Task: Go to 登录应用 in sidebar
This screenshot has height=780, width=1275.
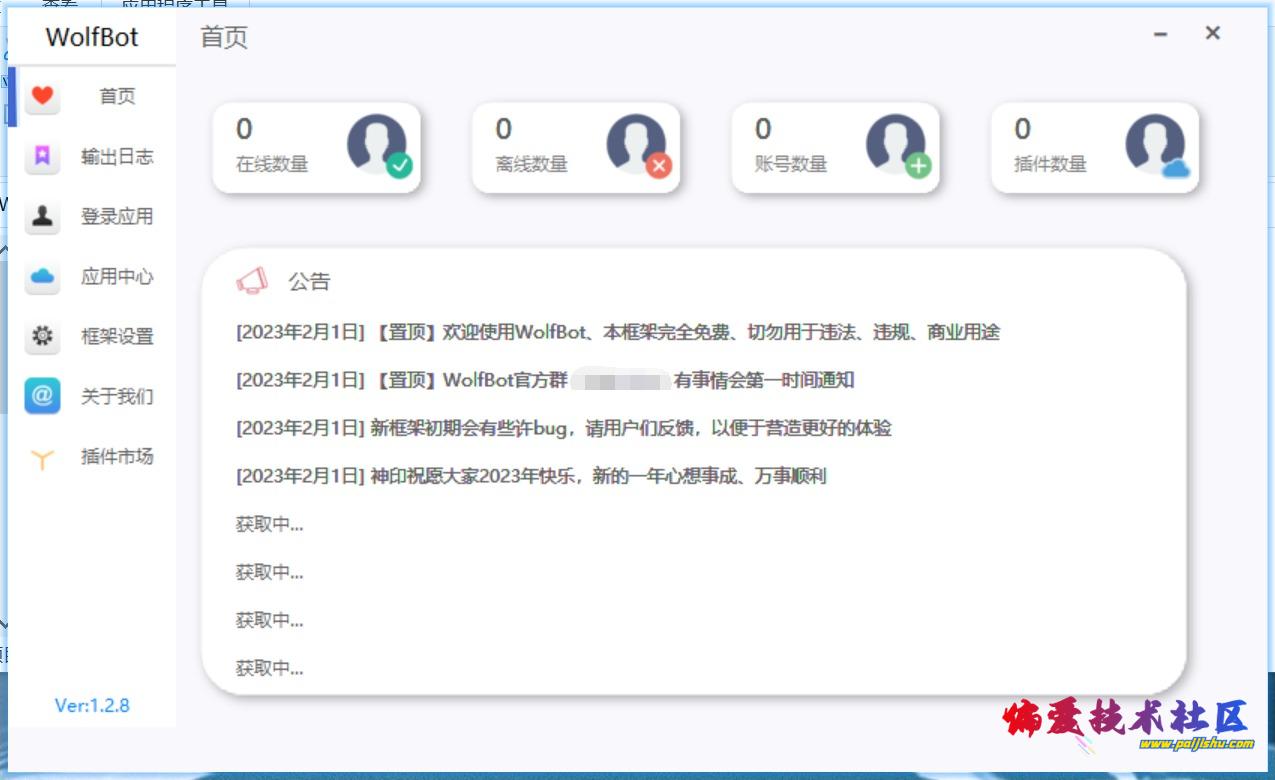Action: pyautogui.click(x=92, y=216)
